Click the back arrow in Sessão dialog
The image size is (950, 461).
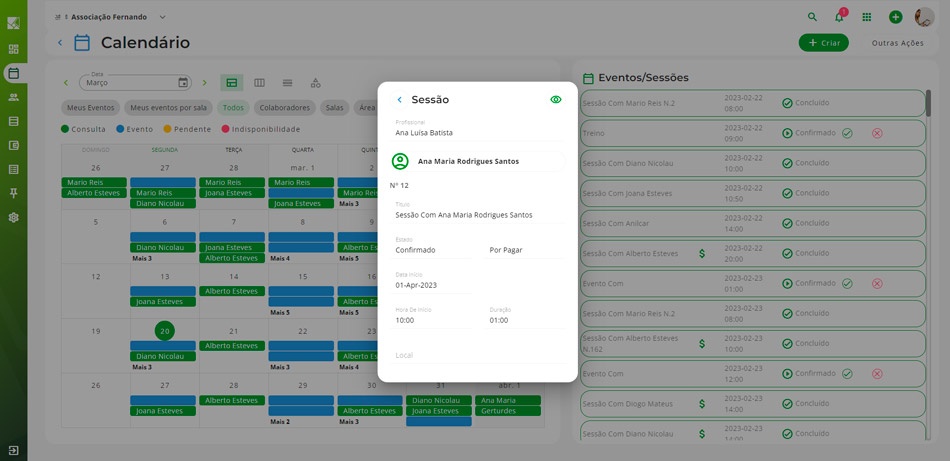tap(400, 100)
